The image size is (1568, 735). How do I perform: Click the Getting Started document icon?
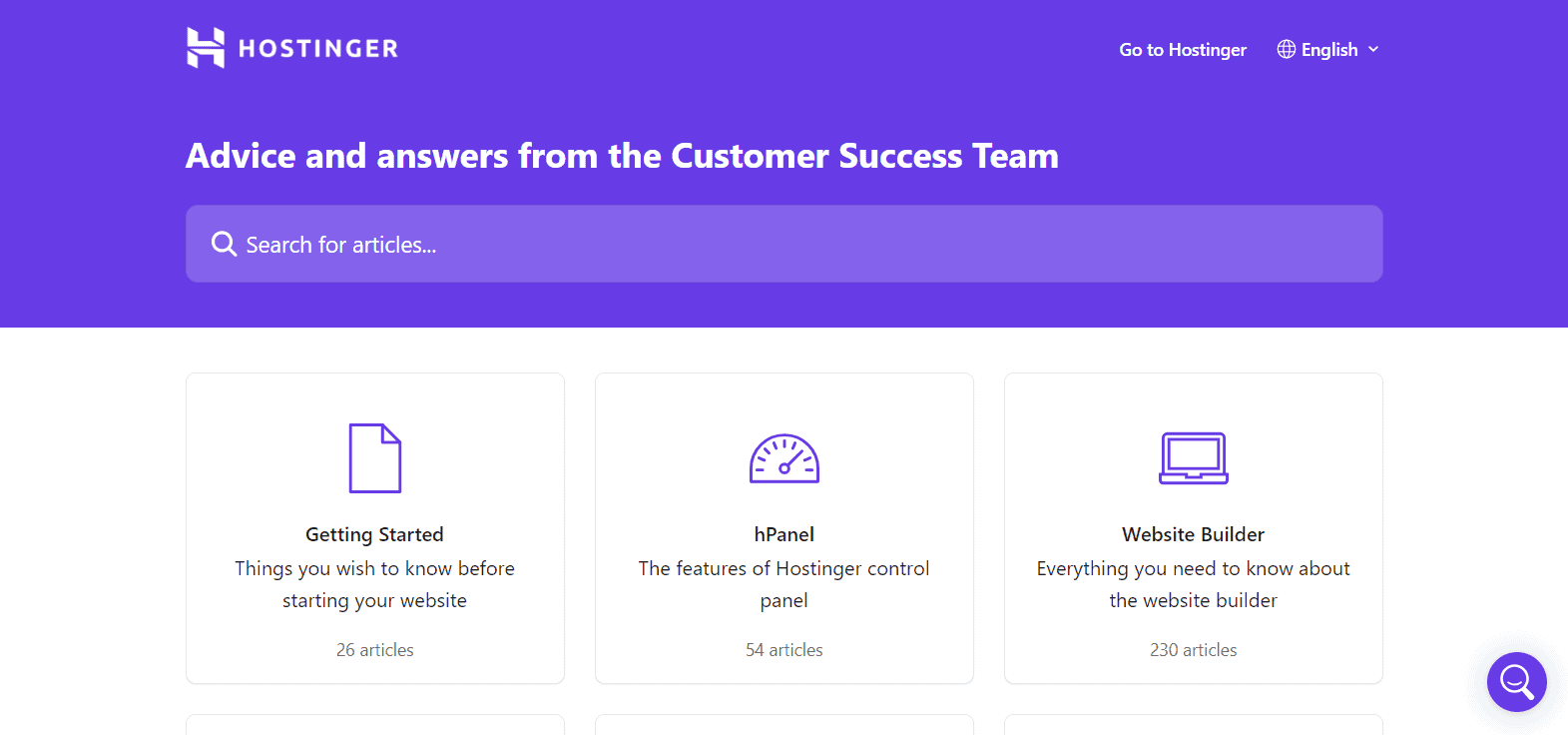point(375,458)
